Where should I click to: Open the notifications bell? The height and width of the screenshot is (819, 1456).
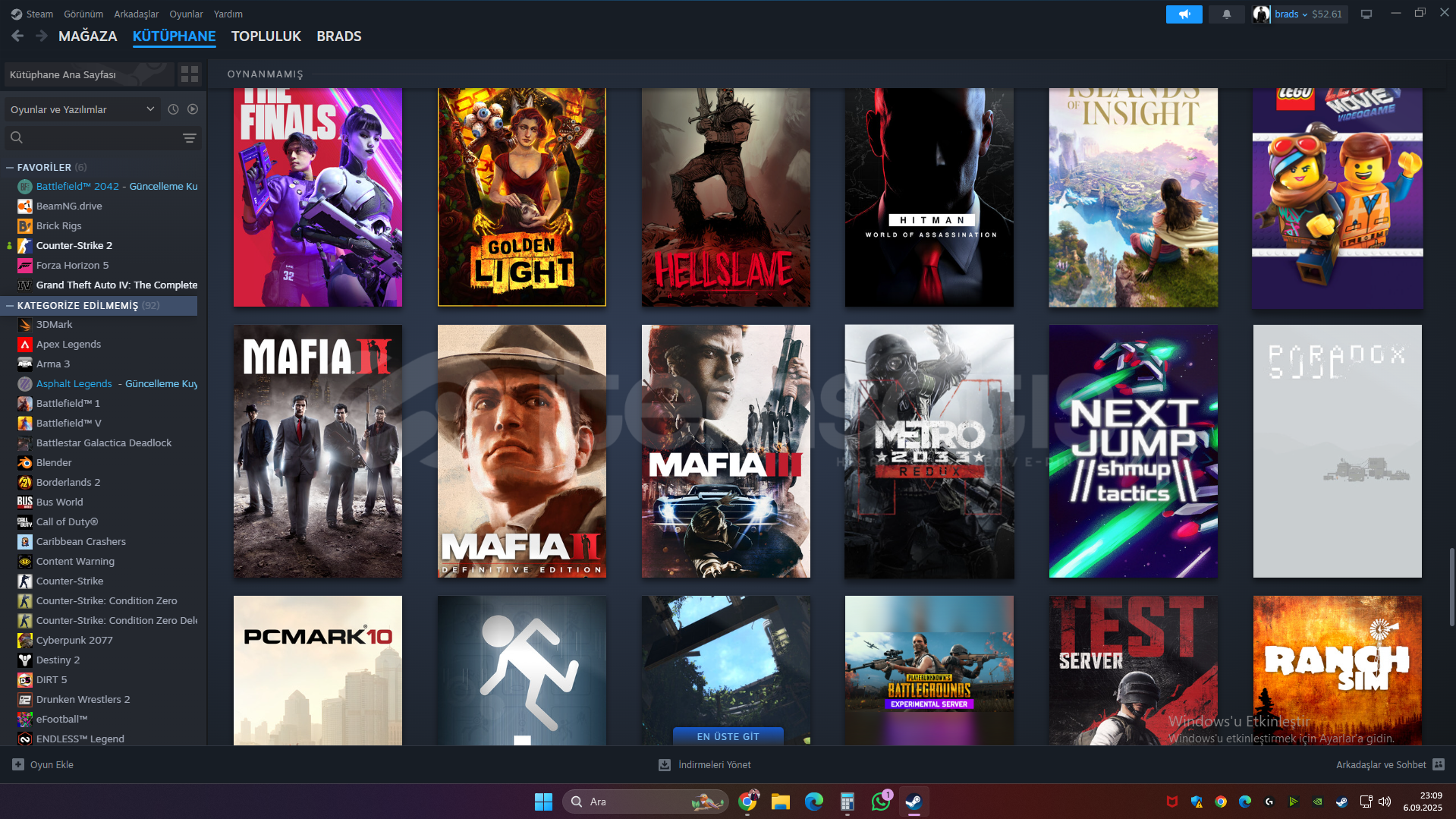(1227, 14)
